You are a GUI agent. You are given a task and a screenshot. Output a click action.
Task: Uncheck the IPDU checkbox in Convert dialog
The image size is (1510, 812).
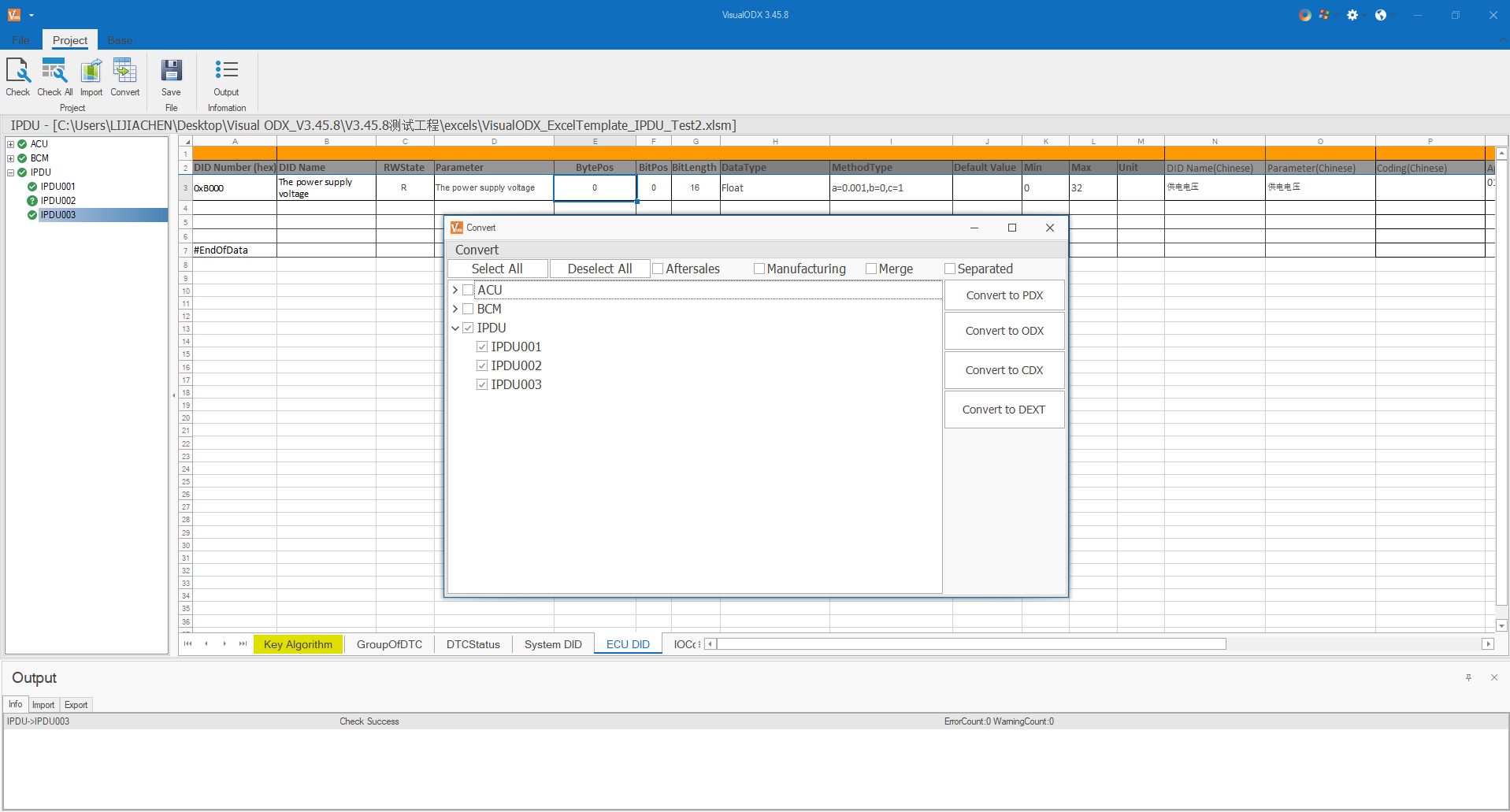pyautogui.click(x=468, y=328)
